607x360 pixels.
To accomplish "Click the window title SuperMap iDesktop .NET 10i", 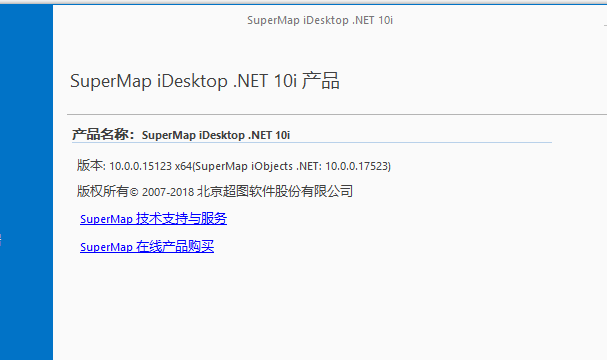I will point(320,20).
